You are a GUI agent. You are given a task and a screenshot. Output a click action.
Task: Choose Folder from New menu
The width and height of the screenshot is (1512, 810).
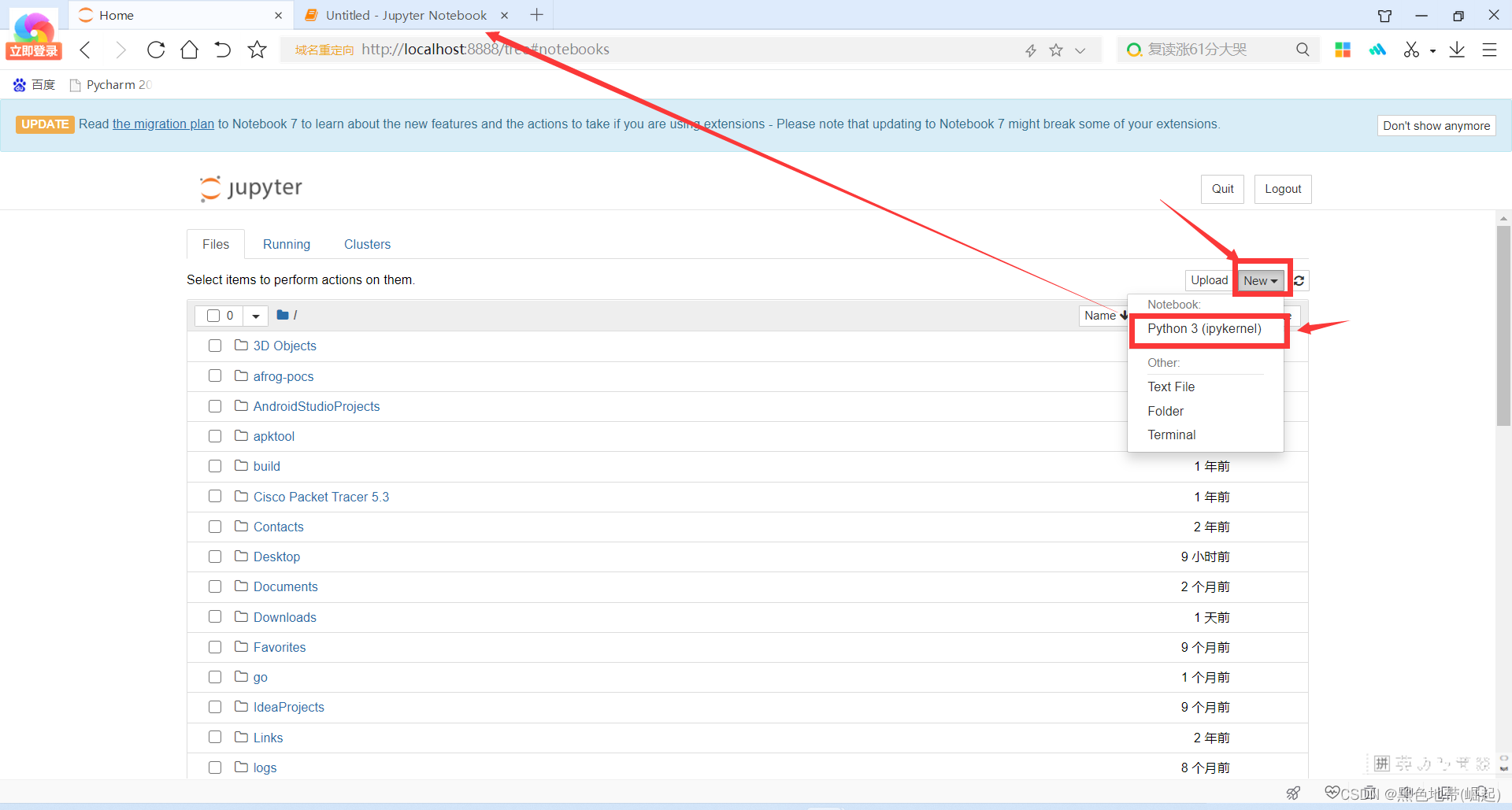coord(1165,412)
